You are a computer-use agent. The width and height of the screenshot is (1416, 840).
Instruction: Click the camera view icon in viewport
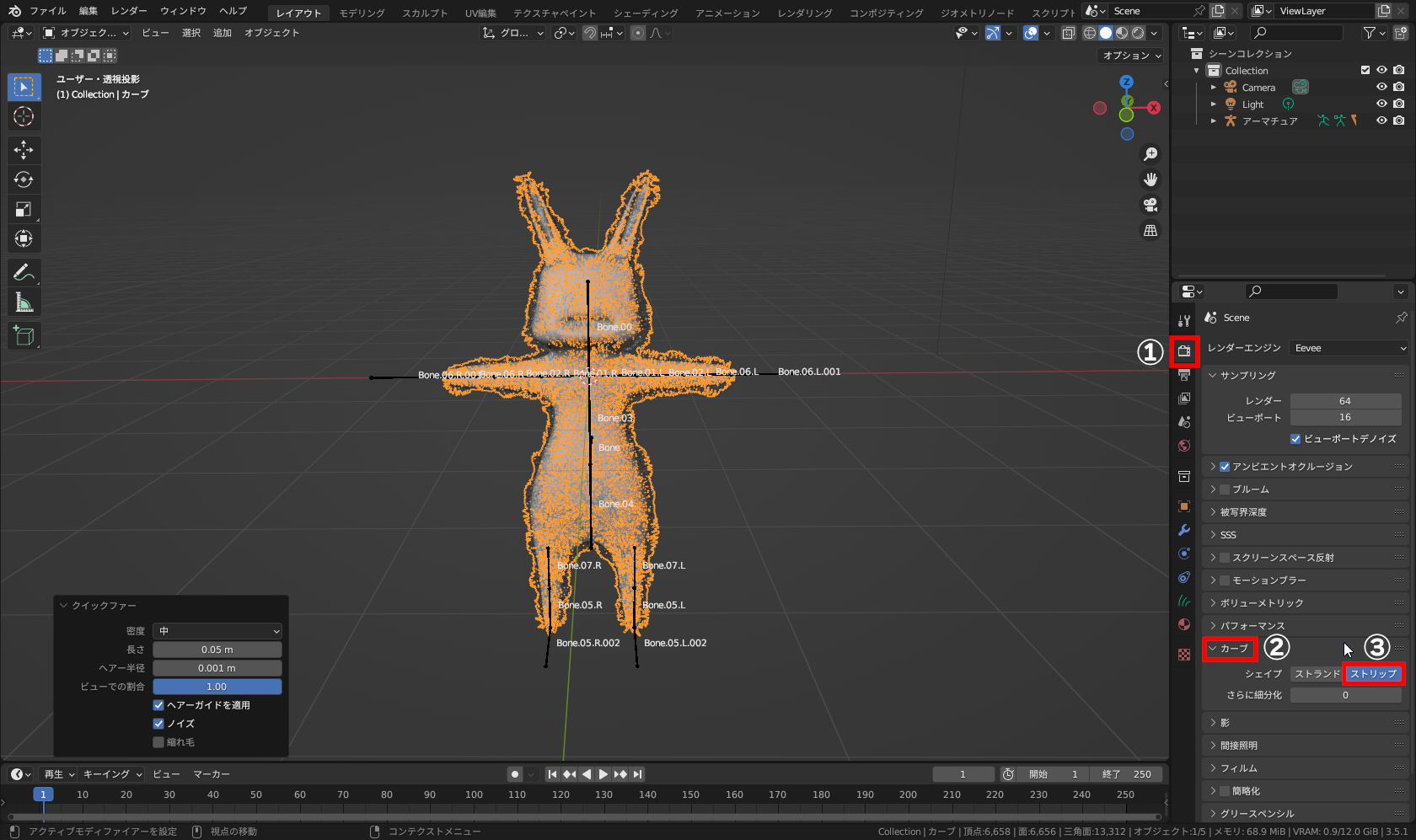click(1150, 205)
